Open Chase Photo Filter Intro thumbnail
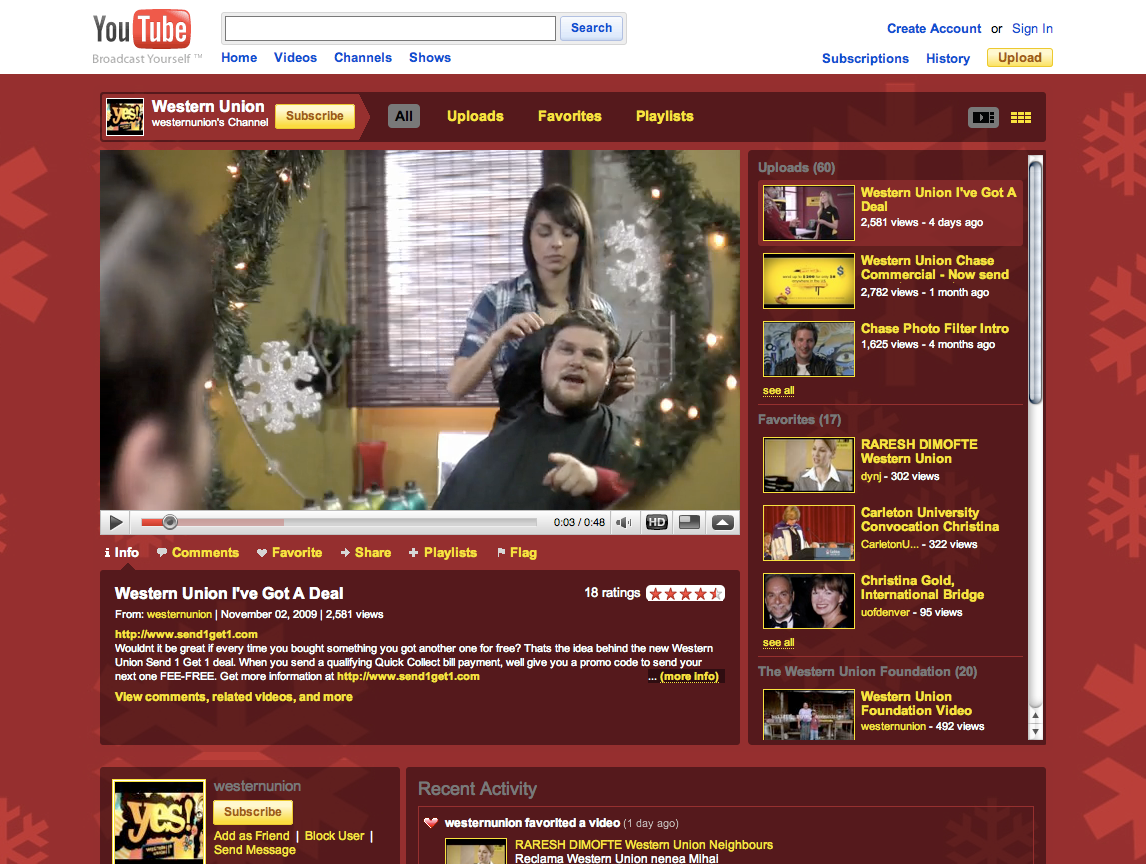The height and width of the screenshot is (864, 1146). (x=808, y=349)
